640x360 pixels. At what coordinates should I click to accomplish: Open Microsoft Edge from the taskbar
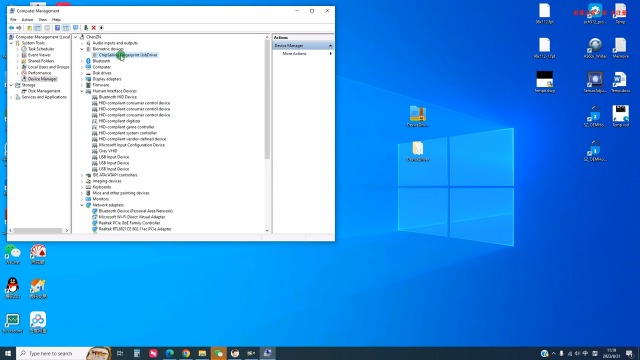pos(169,353)
